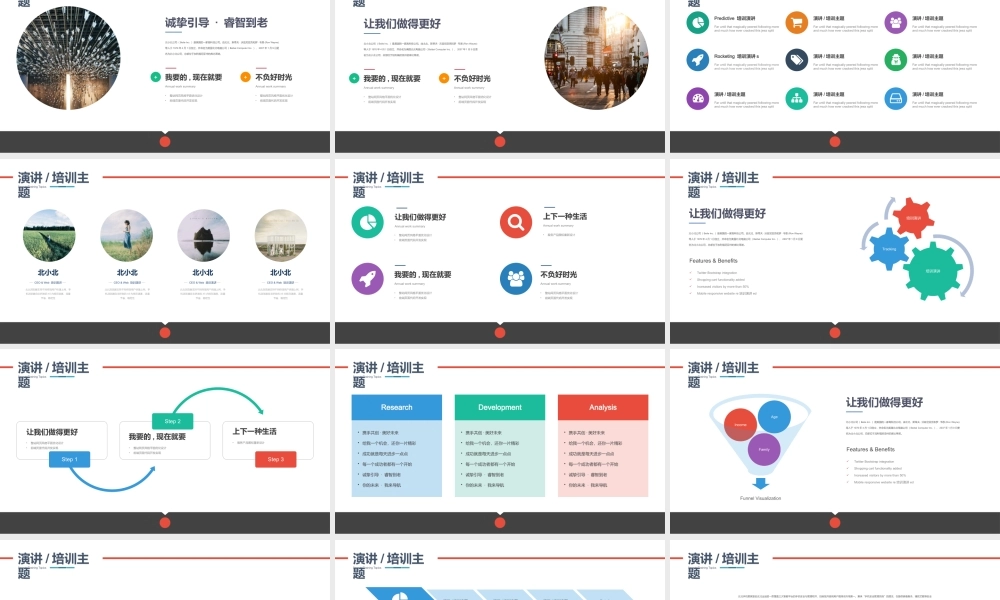
Task: Click 演讲 / 培训主题 title of funnel slide
Action: tap(723, 374)
